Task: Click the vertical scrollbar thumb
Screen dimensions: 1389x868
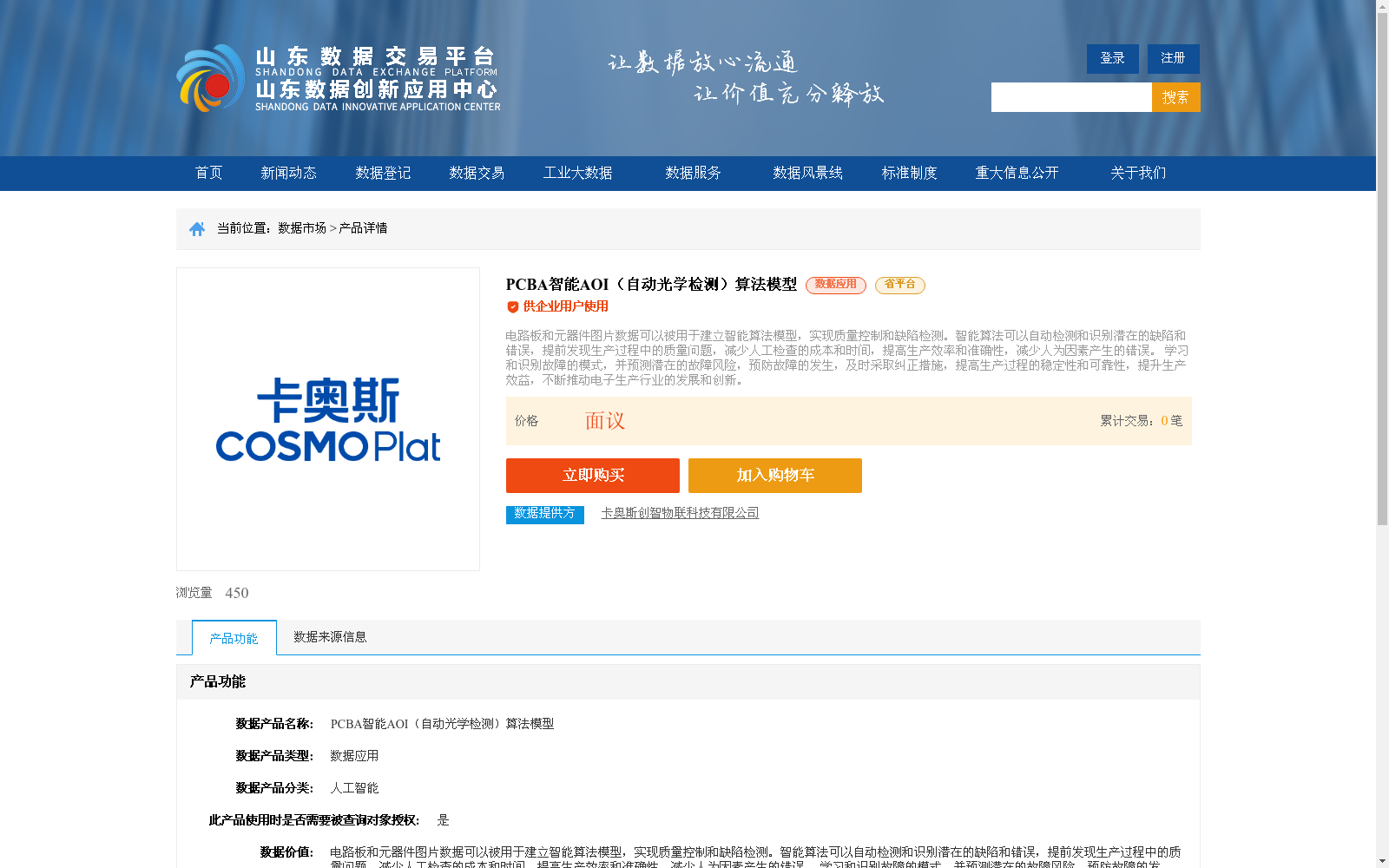Action: [x=1382, y=269]
